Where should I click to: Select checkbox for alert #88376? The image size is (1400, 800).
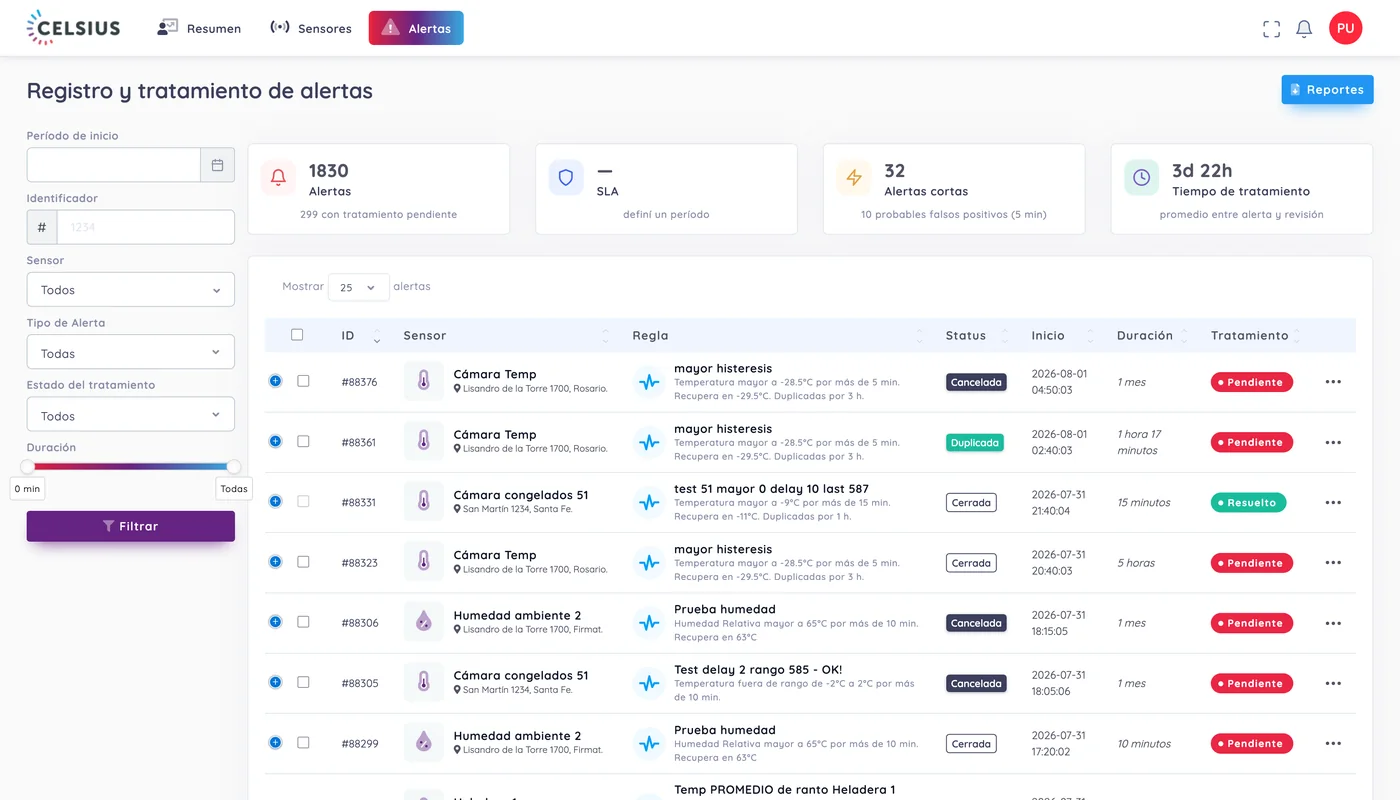pos(303,381)
